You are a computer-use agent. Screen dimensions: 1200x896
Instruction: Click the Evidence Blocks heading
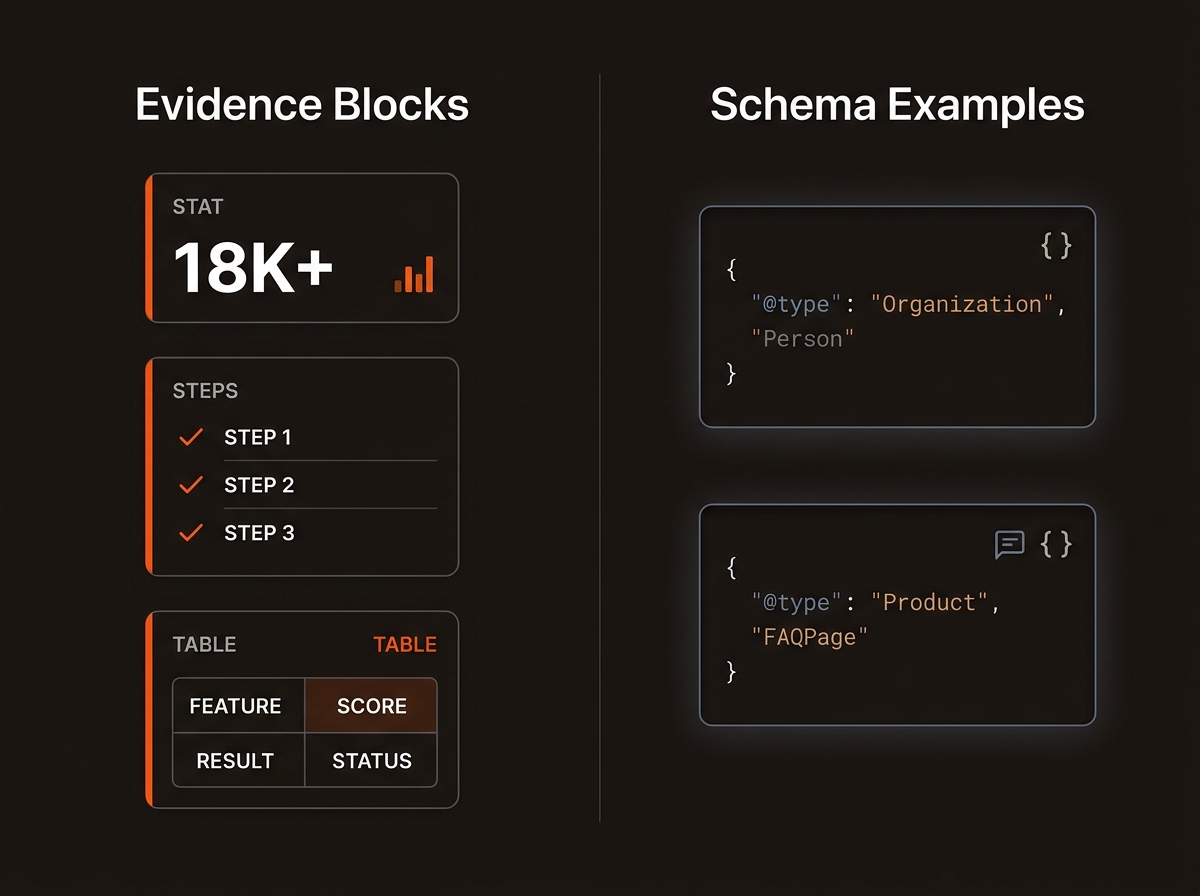pos(302,106)
